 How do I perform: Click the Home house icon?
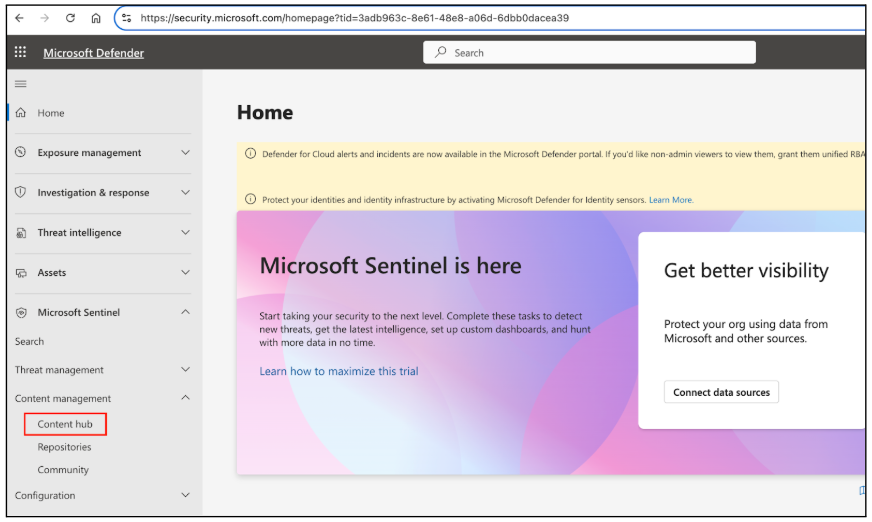point(21,113)
